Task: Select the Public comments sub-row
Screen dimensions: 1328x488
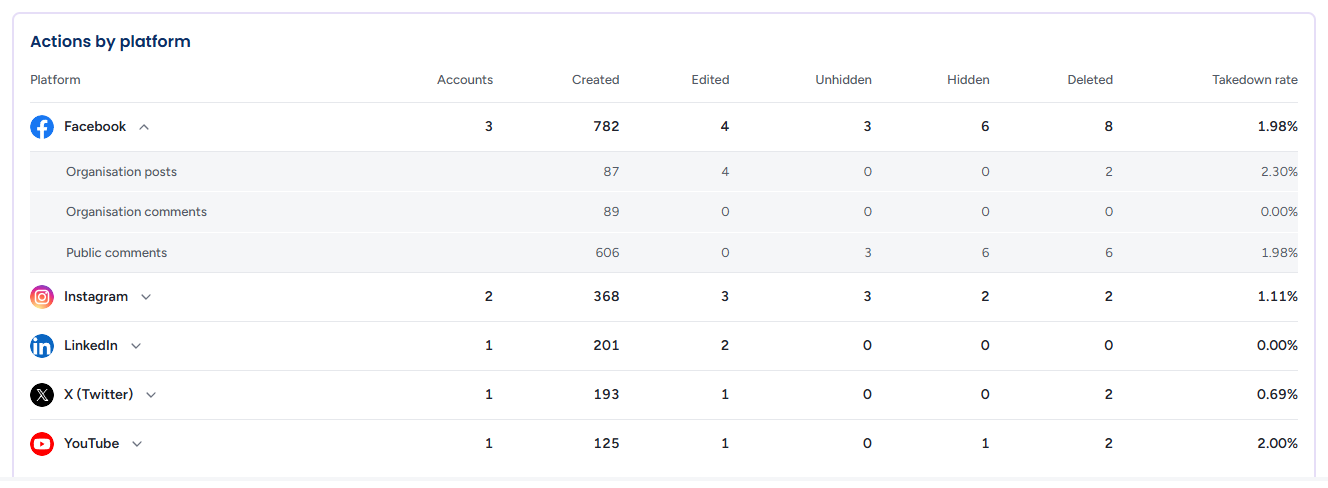Action: coord(664,253)
